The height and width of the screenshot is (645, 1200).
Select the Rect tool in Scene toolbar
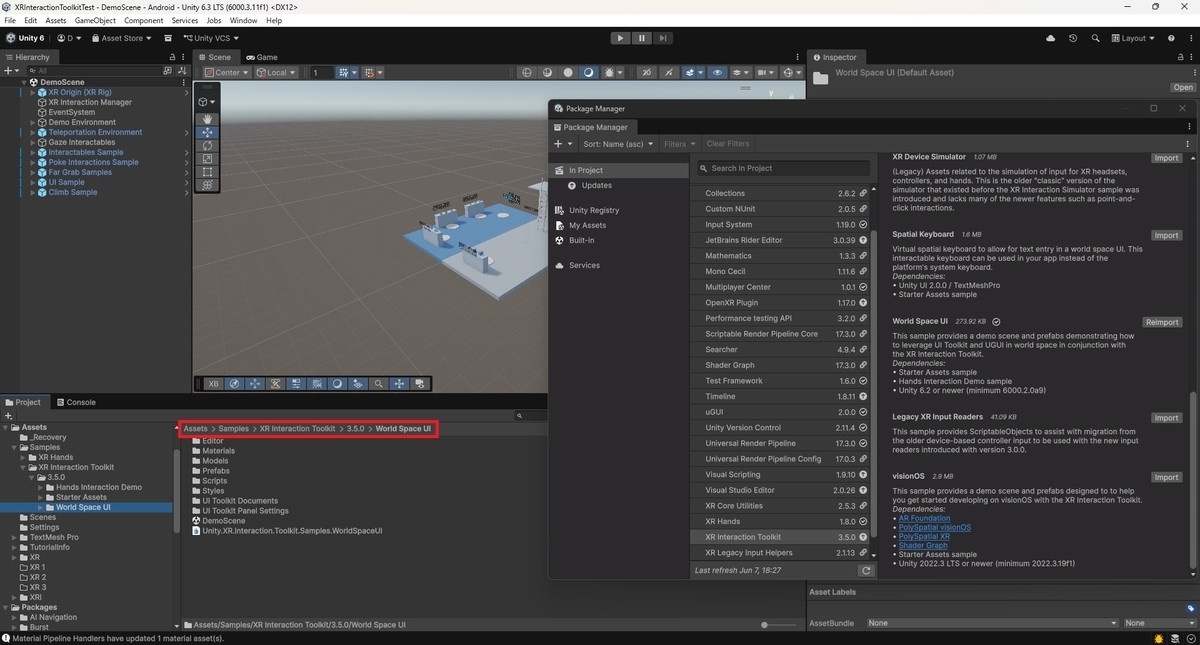208,171
